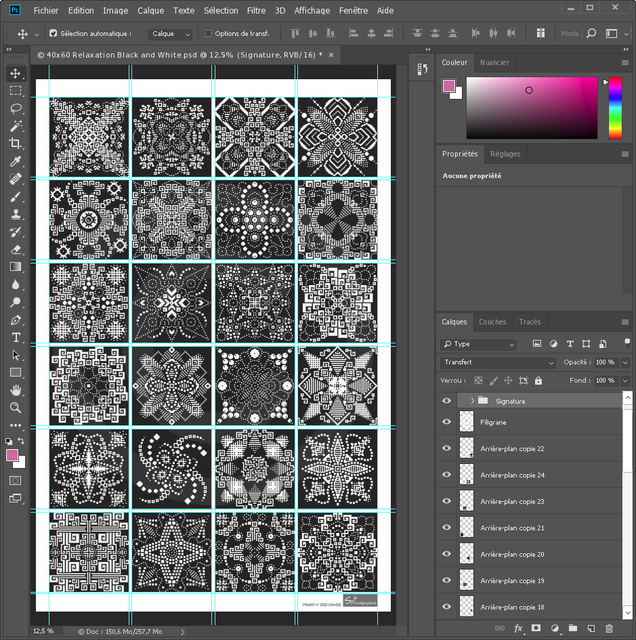The width and height of the screenshot is (636, 640).
Task: Select the Zoom tool
Action: pos(16,407)
